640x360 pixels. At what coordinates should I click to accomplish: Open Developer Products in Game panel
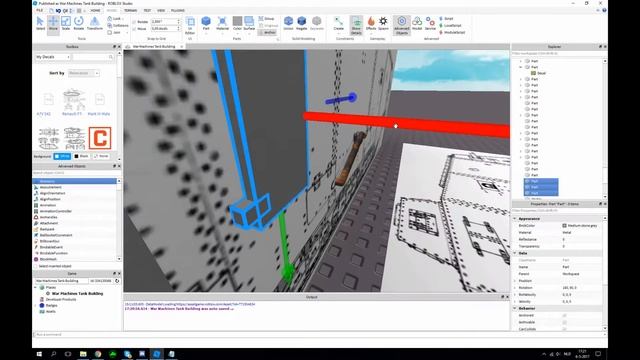[x=61, y=300]
